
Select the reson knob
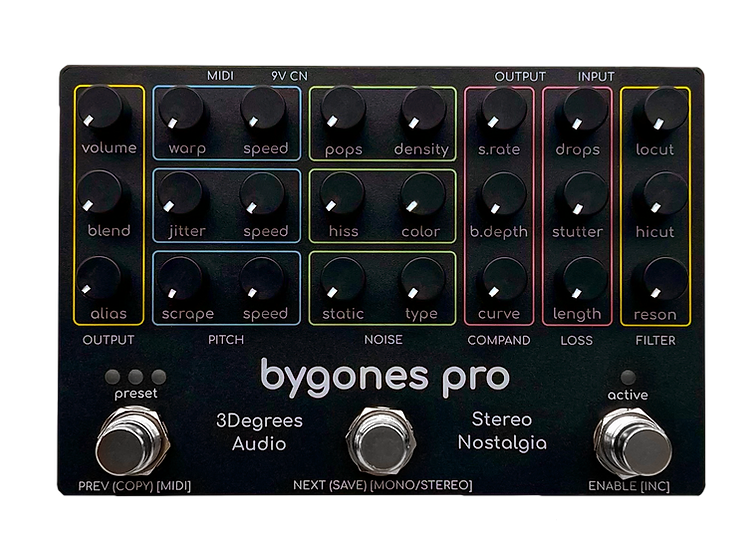click(666, 279)
